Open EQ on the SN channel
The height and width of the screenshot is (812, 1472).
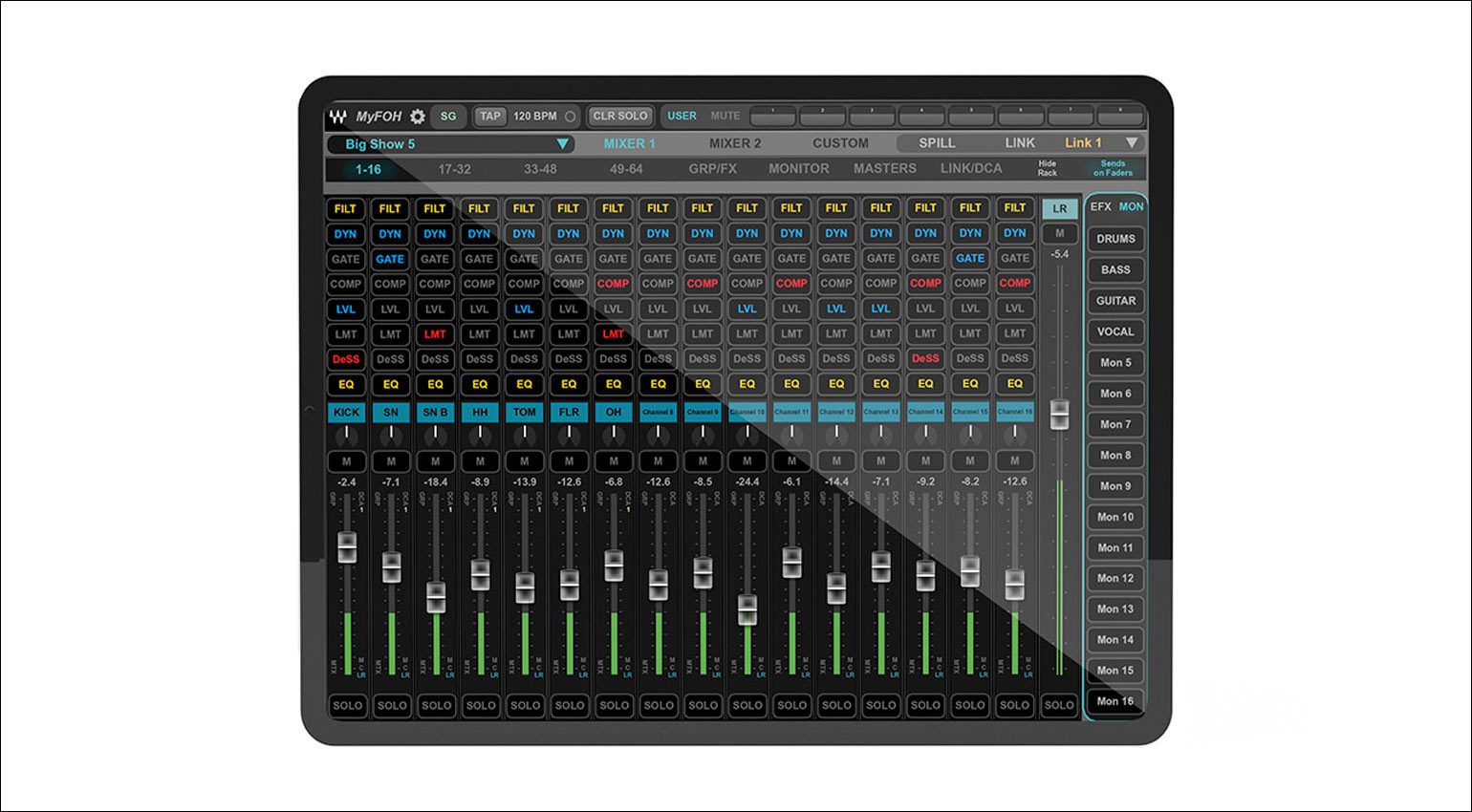tap(391, 384)
